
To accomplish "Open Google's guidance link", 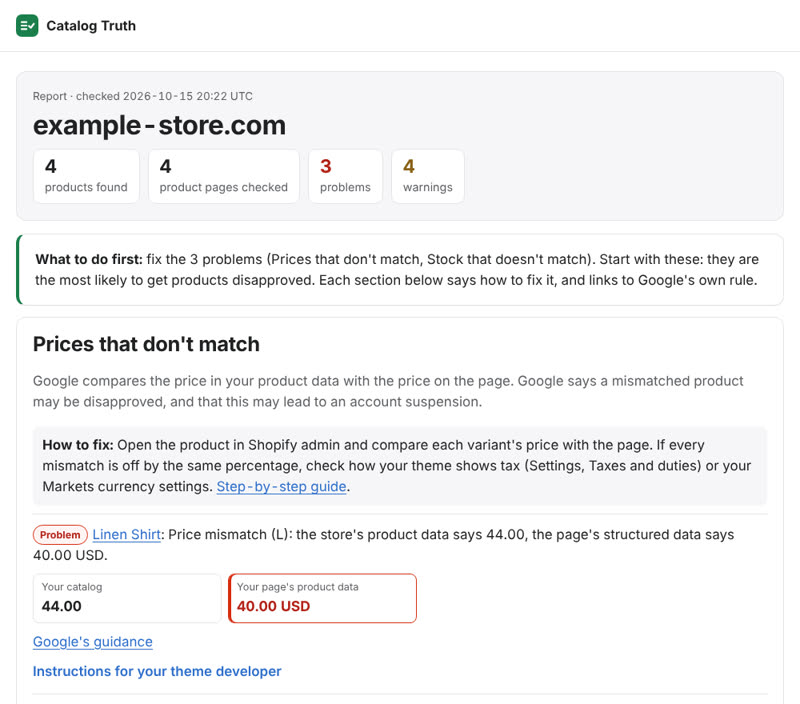I will (x=92, y=641).
